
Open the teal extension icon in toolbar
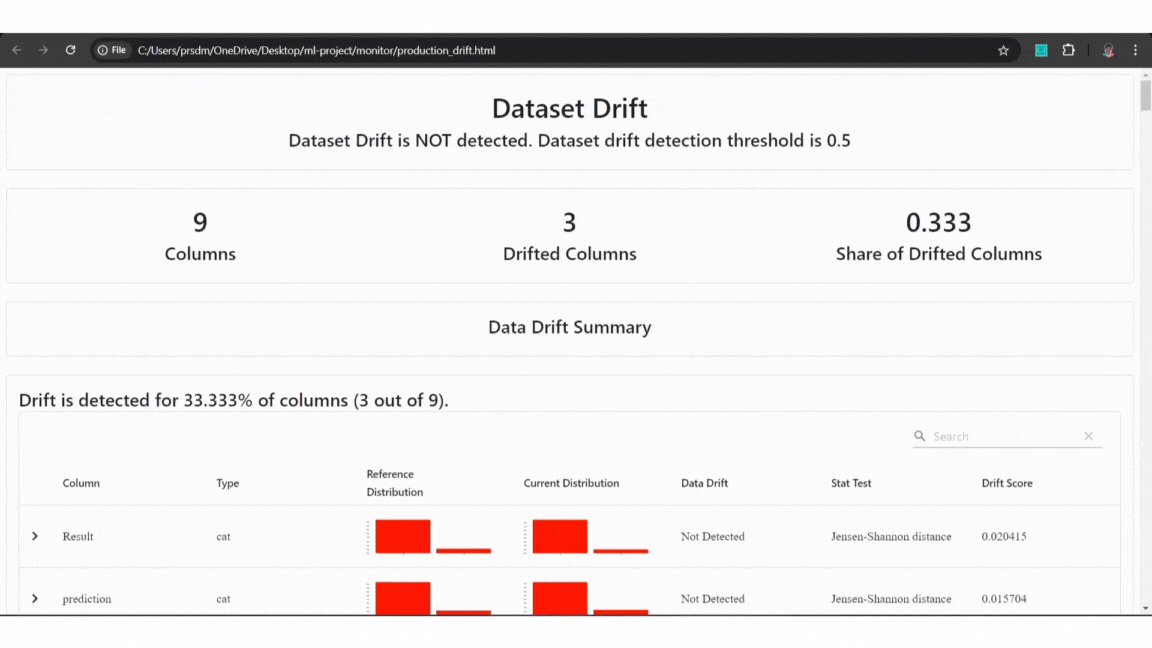[1041, 50]
